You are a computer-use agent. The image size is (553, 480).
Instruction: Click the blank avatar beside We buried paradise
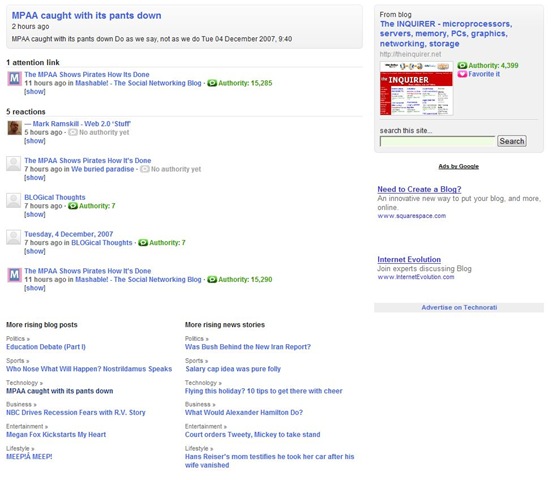13,164
